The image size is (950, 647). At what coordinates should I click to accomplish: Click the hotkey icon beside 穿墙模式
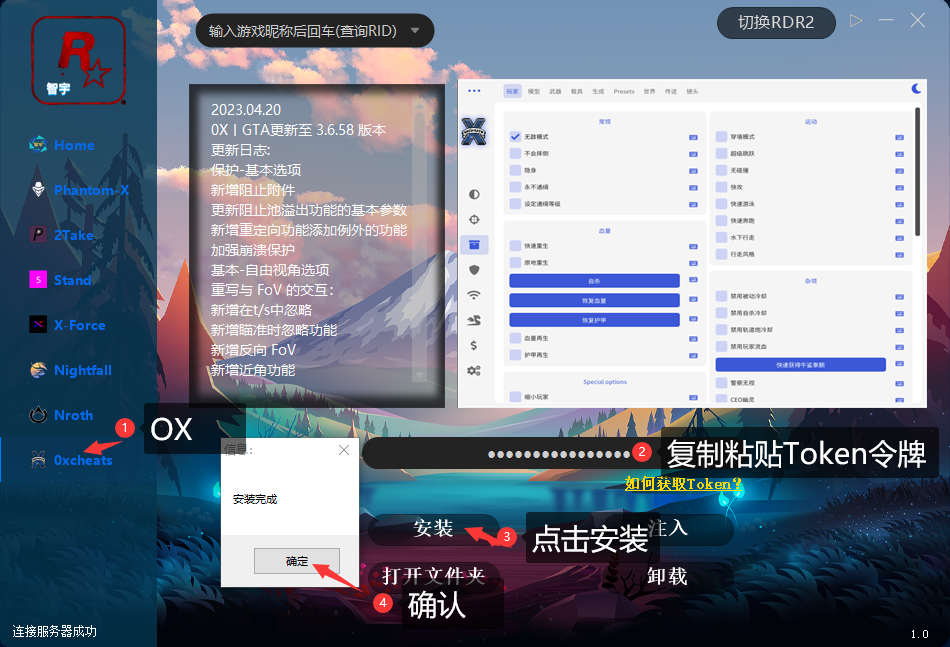(899, 138)
